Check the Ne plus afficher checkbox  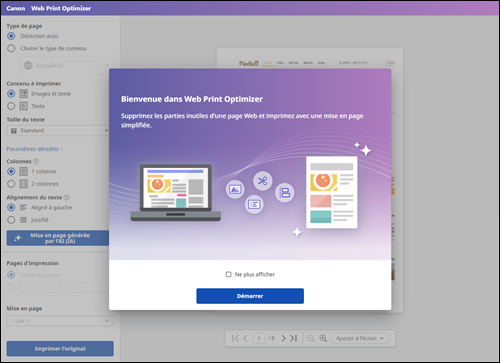228,274
